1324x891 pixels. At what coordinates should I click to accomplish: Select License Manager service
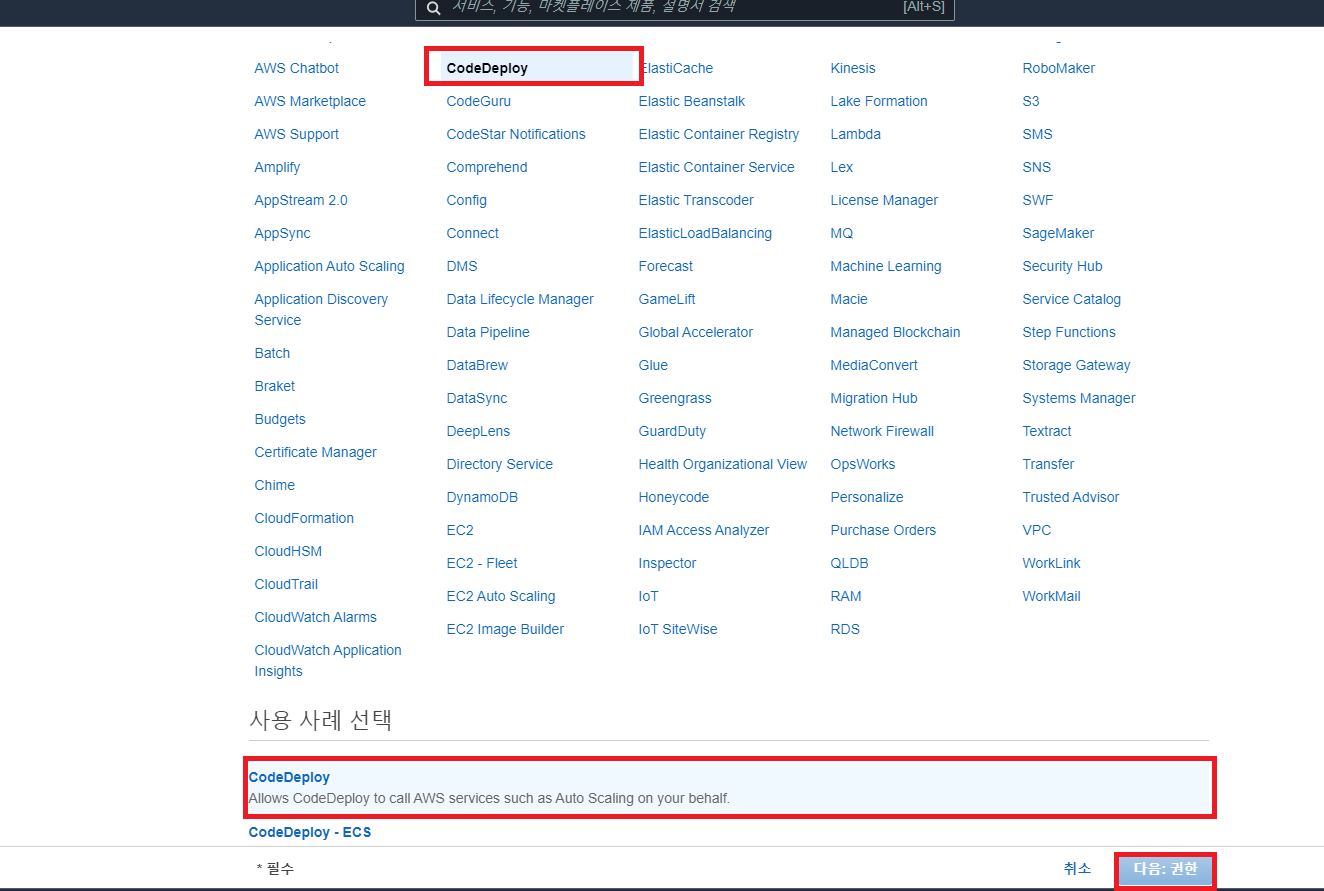[884, 200]
